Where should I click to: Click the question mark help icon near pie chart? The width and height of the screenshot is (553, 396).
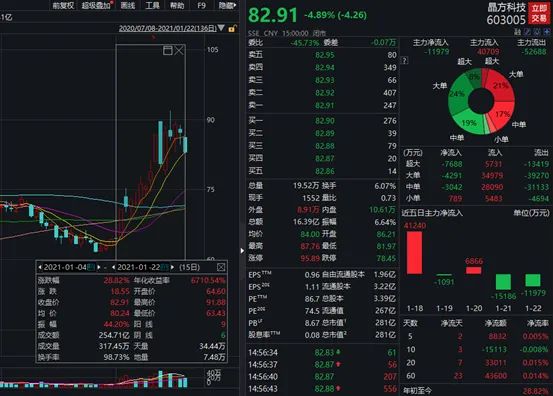click(405, 61)
